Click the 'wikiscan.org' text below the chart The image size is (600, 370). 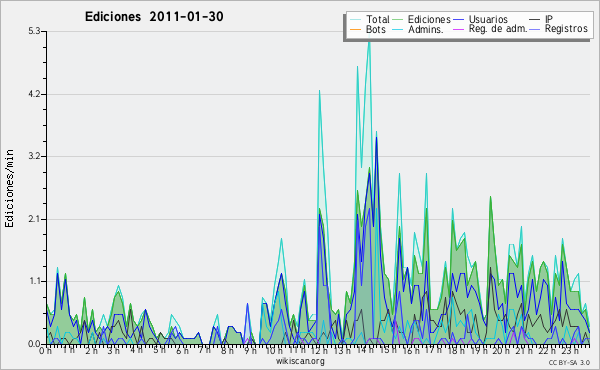(300, 361)
